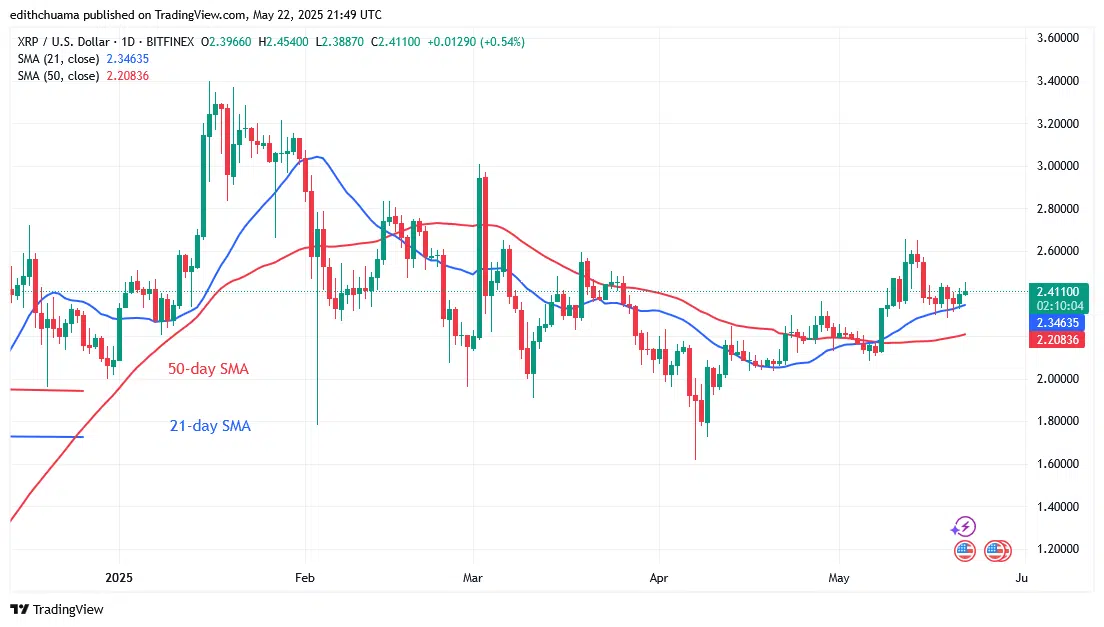Click the bar countdown timer 02:10:04
The height and width of the screenshot is (627, 1104).
tap(1058, 305)
